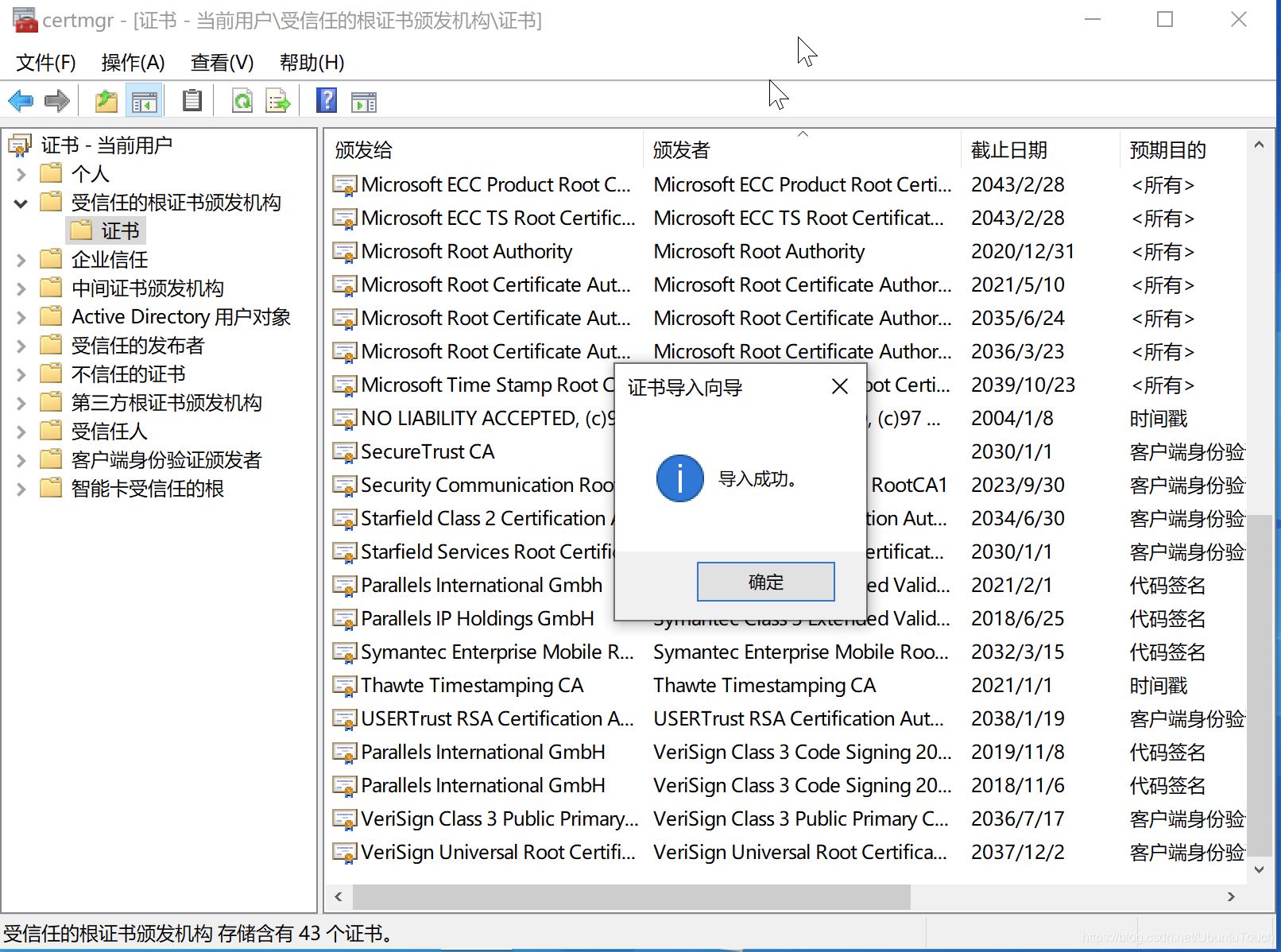Viewport: 1281px width, 952px height.
Task: Click the horizontal scrollbar thumb
Action: coord(632,897)
